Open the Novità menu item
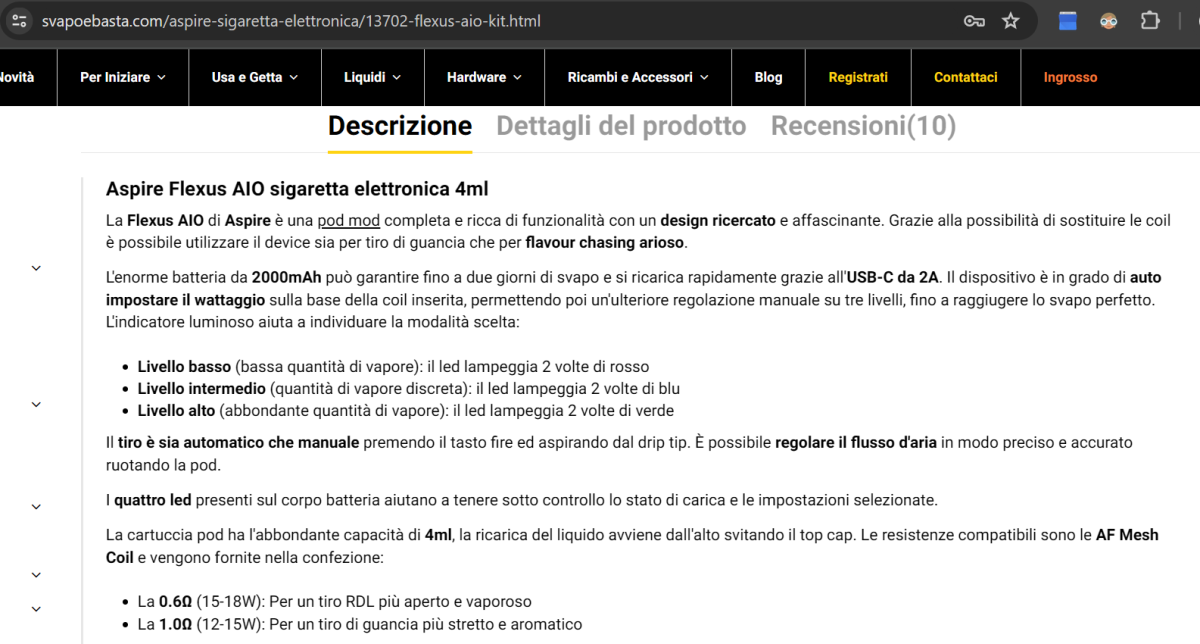Image resolution: width=1200 pixels, height=644 pixels. 16,77
